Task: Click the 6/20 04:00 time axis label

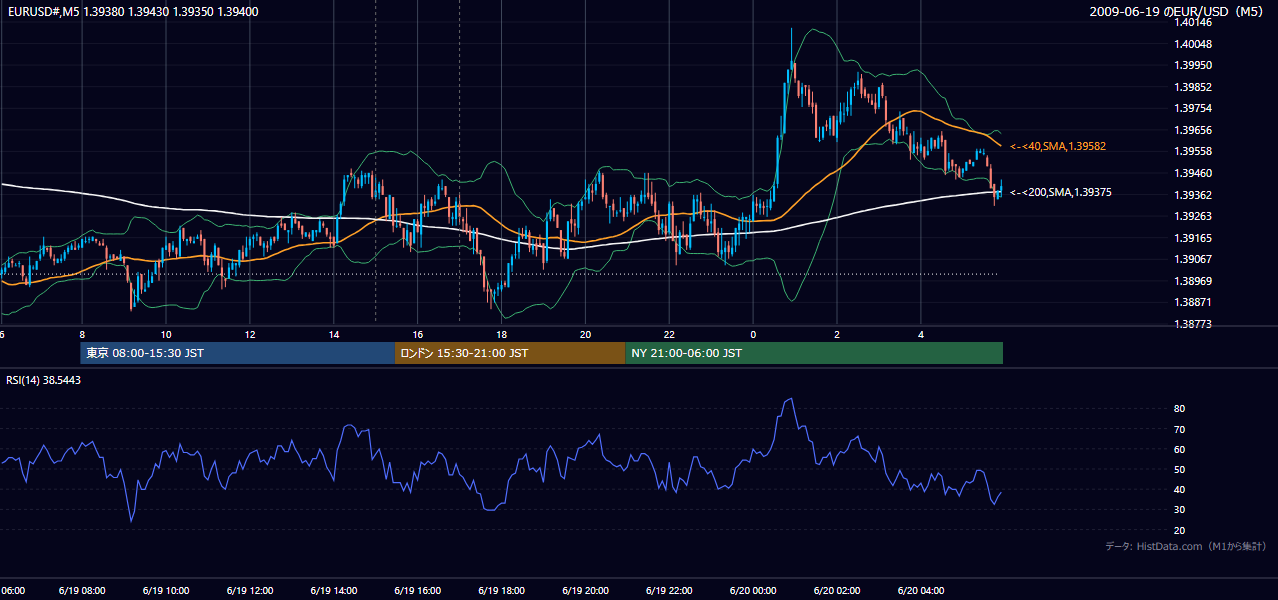Action: pos(921,591)
